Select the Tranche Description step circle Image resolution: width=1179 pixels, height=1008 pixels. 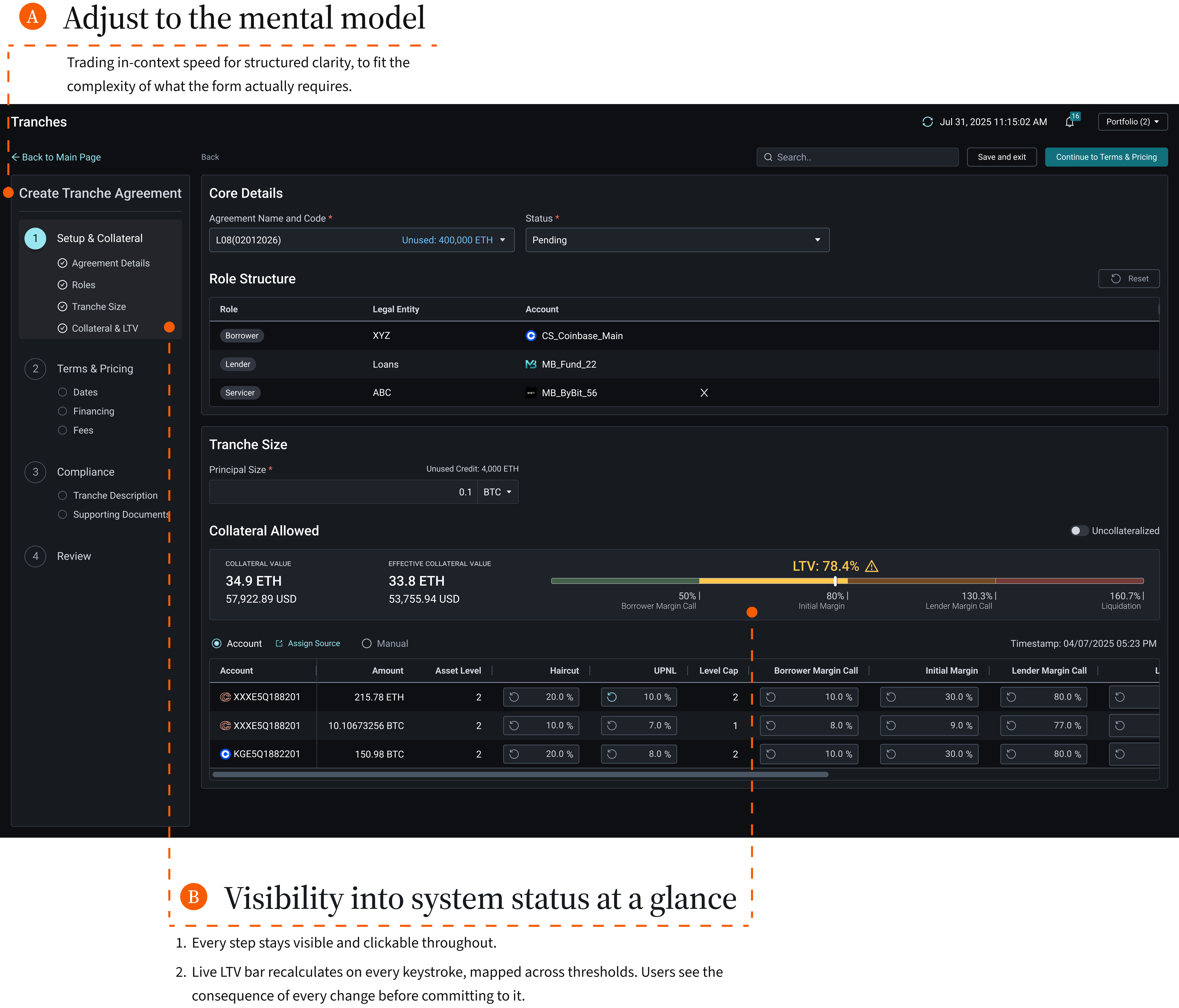coord(63,495)
